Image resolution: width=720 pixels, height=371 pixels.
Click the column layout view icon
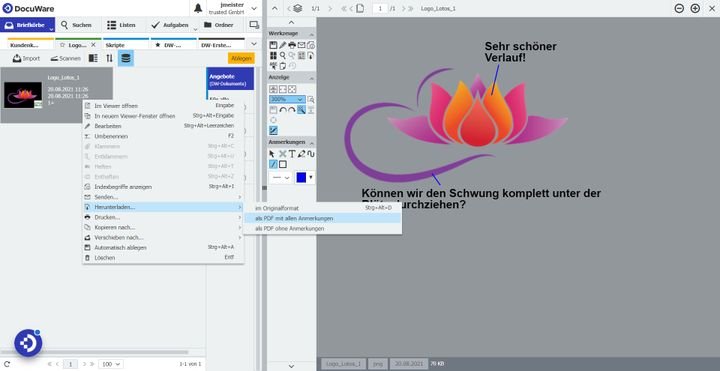click(x=93, y=58)
